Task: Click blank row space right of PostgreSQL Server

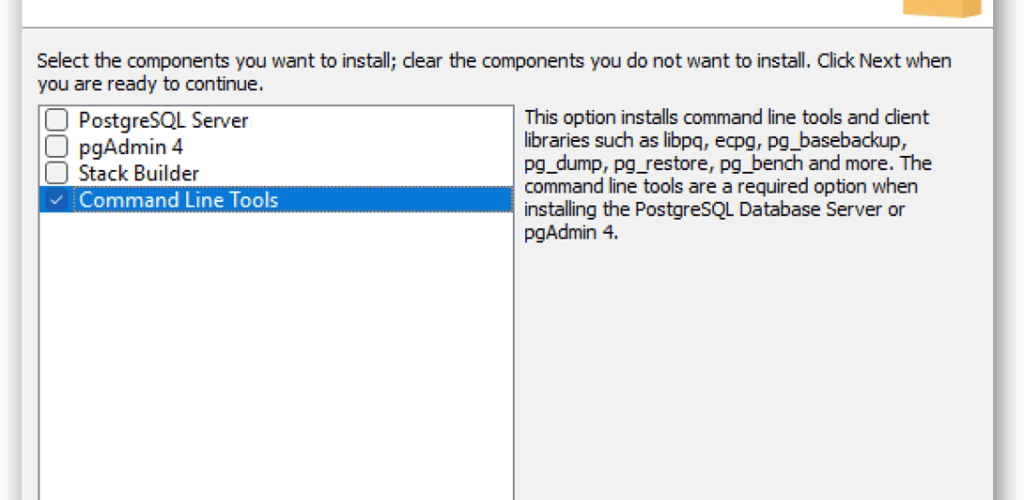Action: [381, 120]
